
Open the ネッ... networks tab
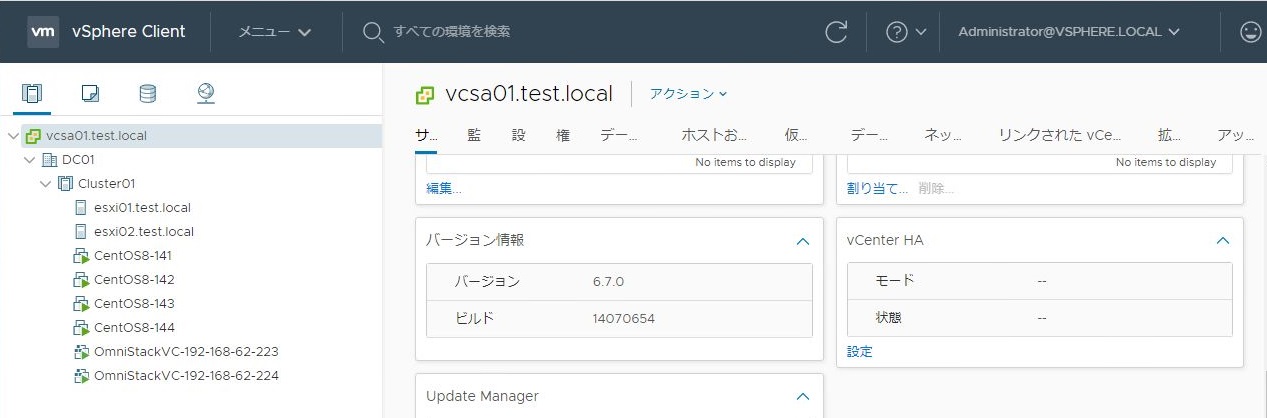point(943,137)
